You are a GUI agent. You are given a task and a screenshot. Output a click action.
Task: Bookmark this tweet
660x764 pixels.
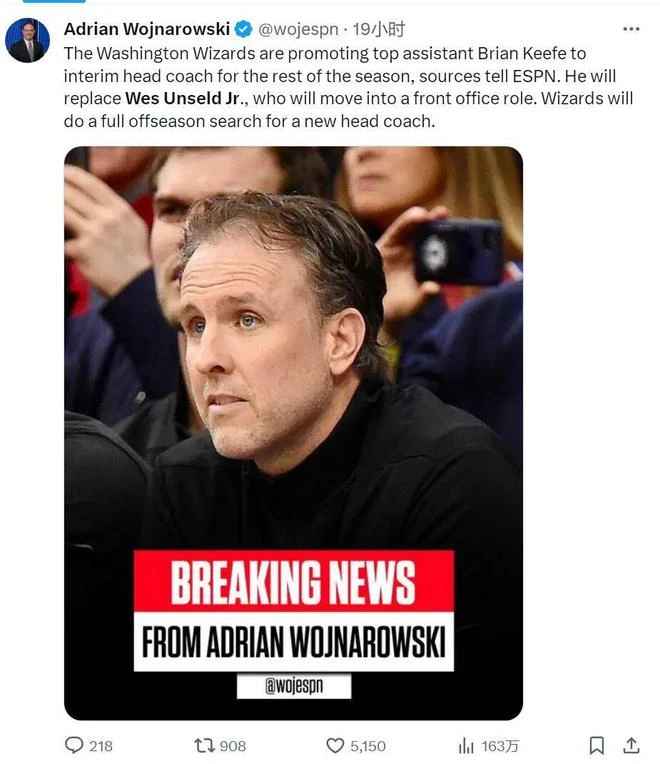[x=597, y=745]
